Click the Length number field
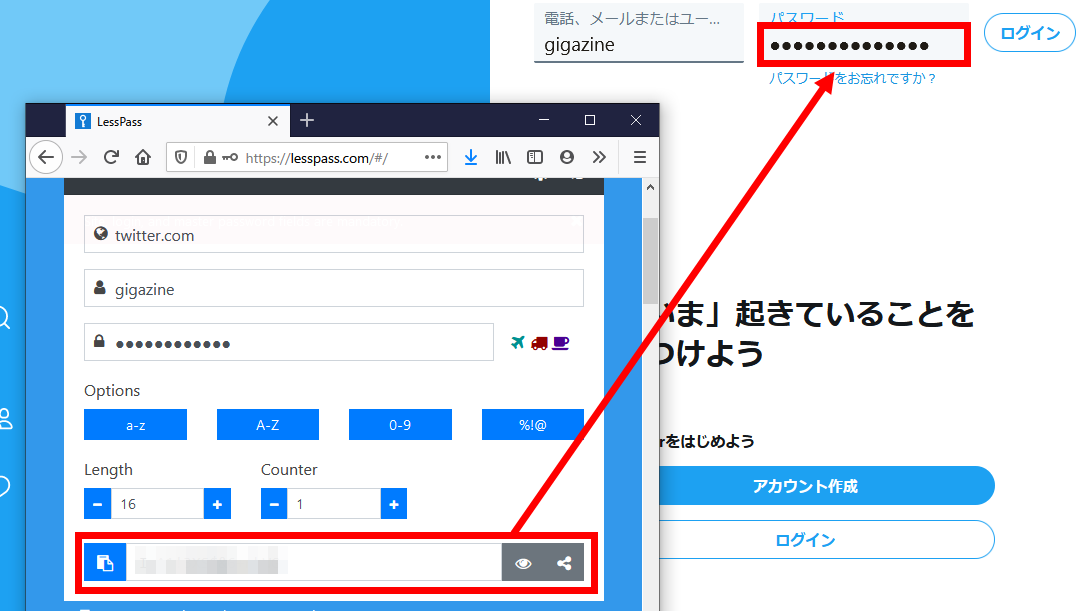 157,504
